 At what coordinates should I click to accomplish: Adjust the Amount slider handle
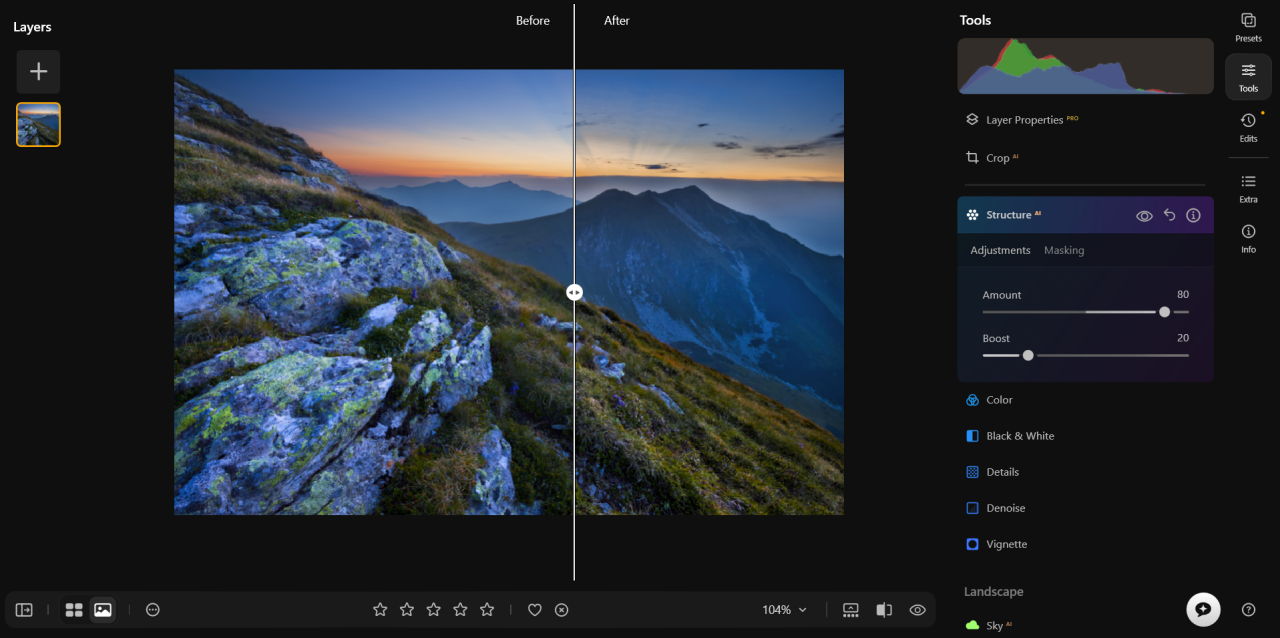point(1164,312)
